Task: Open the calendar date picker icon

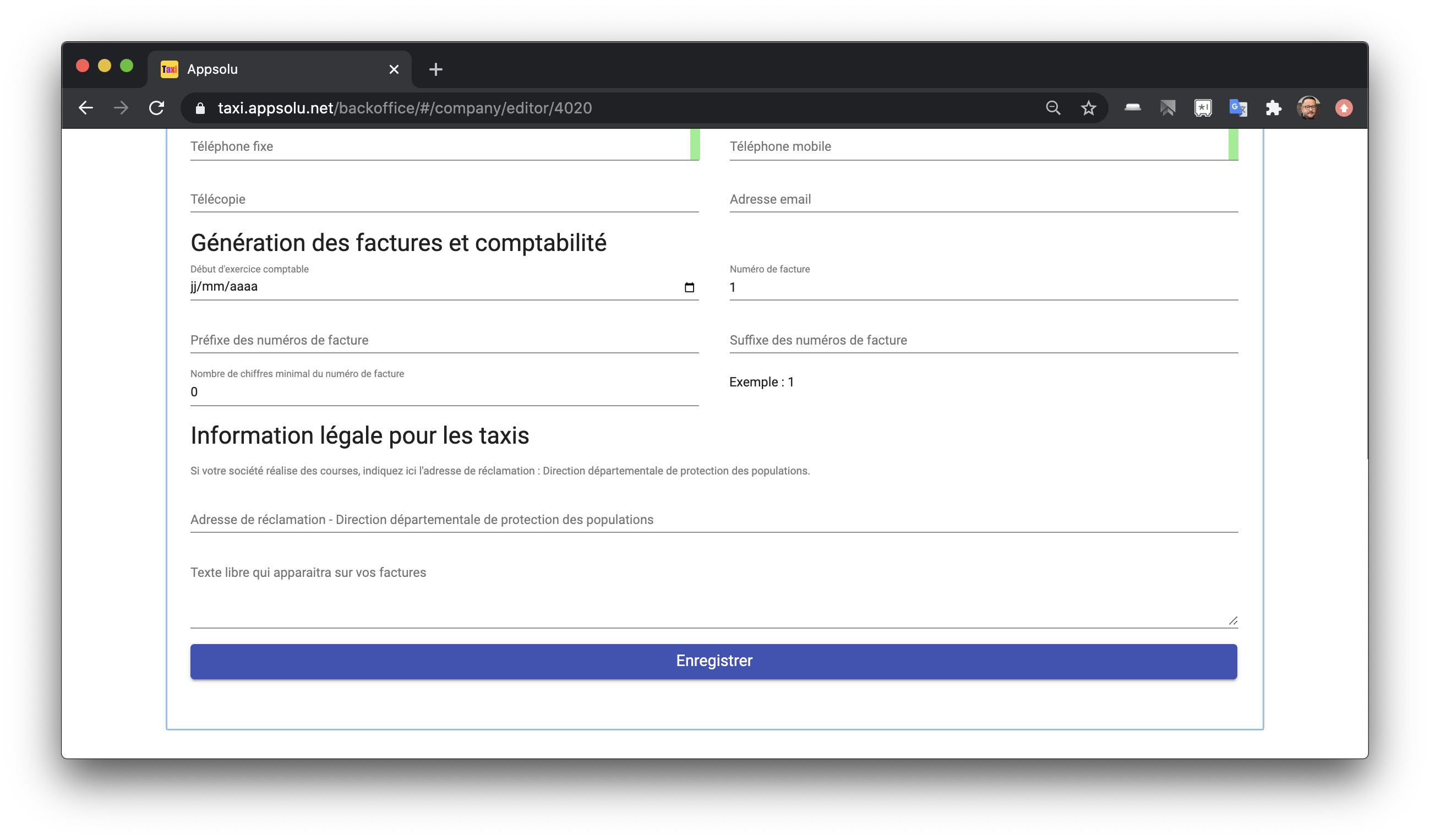Action: 689,287
